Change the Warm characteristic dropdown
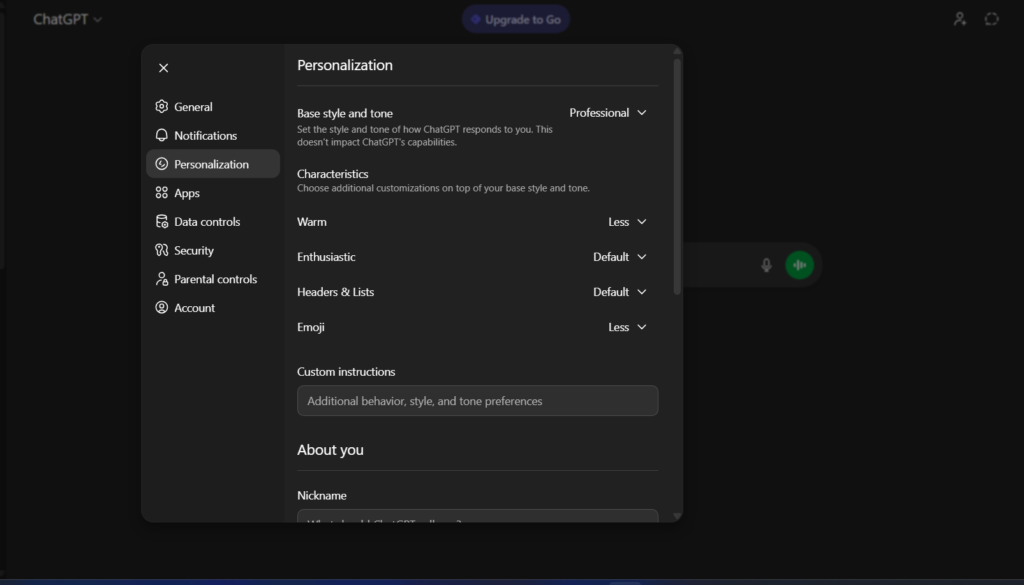 pyautogui.click(x=627, y=221)
